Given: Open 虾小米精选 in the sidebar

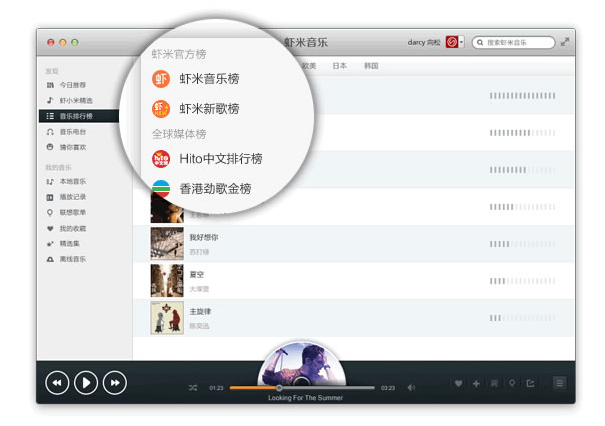Looking at the screenshot, I should pos(76,101).
